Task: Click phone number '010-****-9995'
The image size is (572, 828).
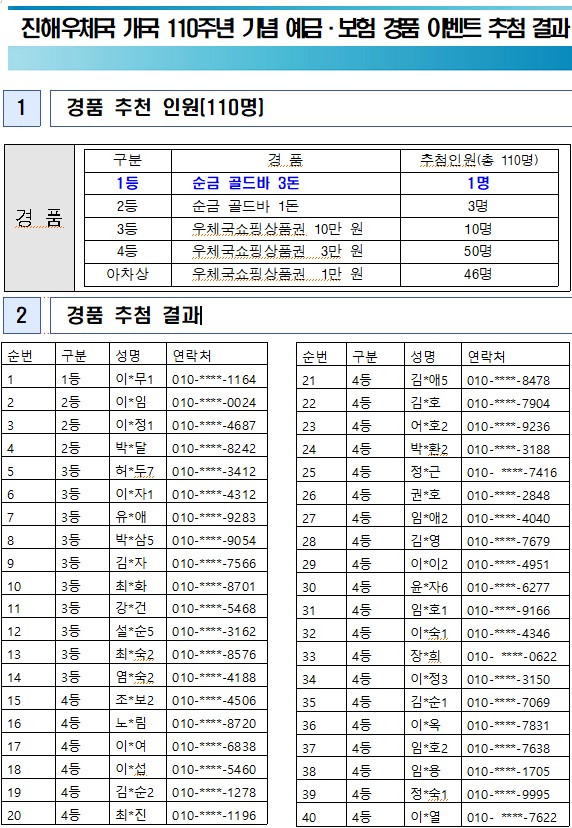Action: point(509,795)
